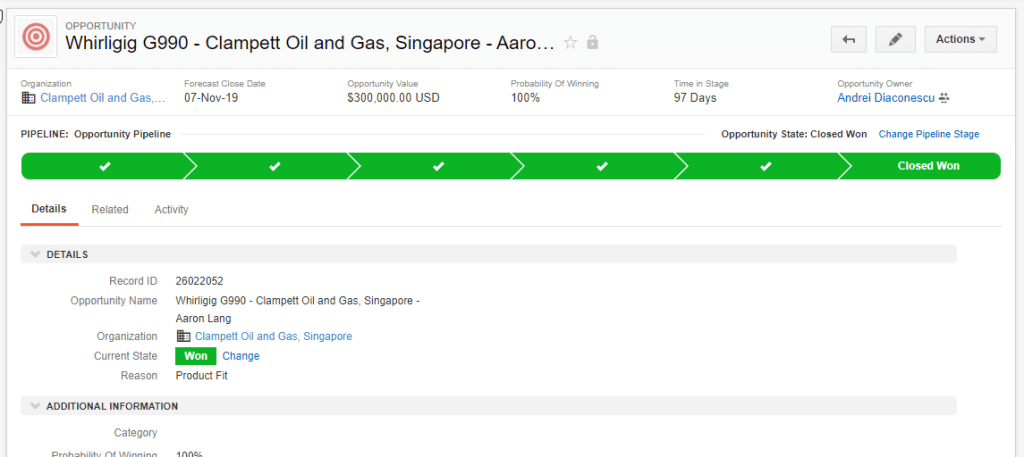
Task: Open Clampett Oil and Gas, Singapore organization link
Action: 273,336
